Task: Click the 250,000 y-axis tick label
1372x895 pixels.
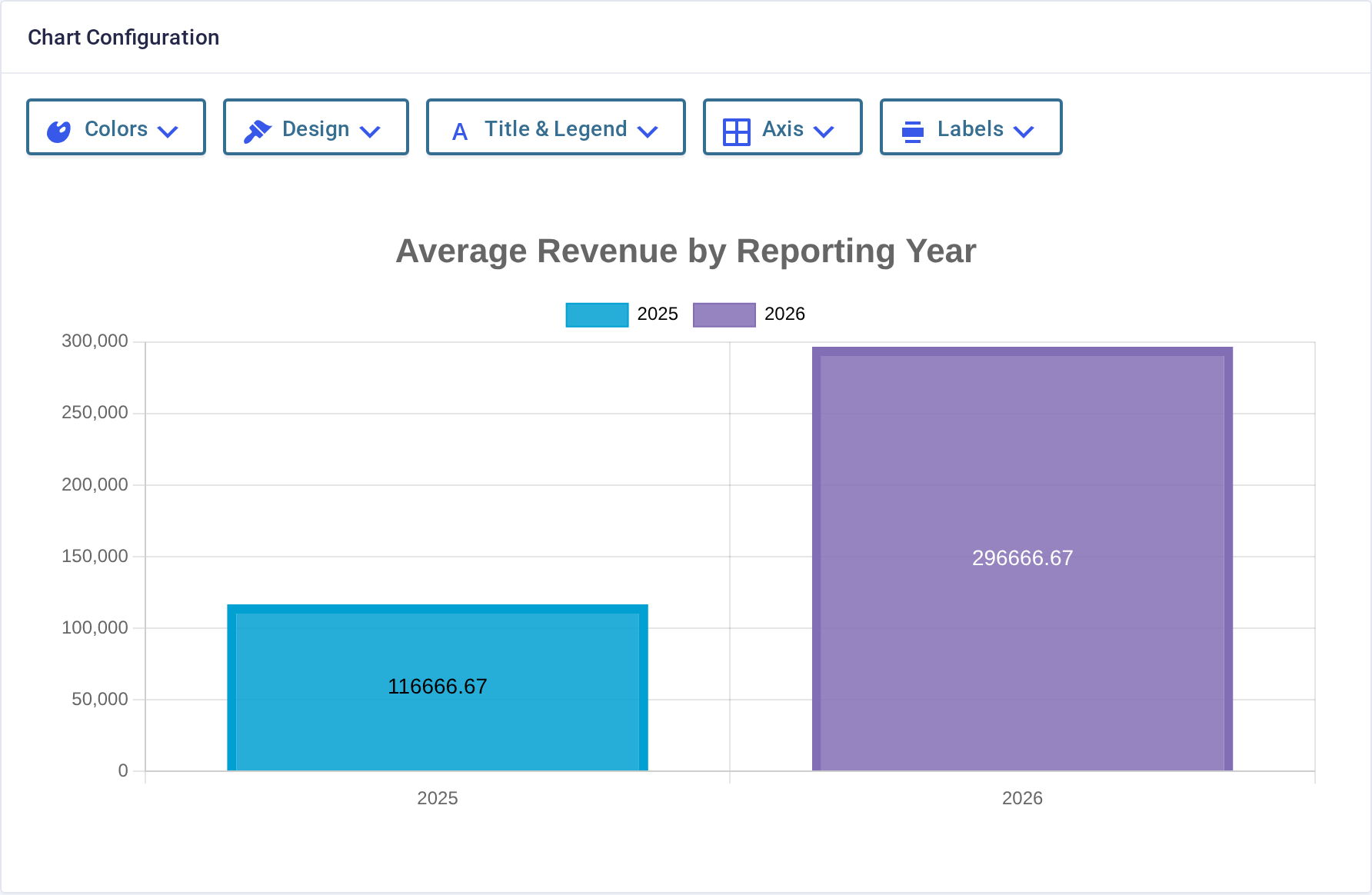Action: [x=95, y=413]
